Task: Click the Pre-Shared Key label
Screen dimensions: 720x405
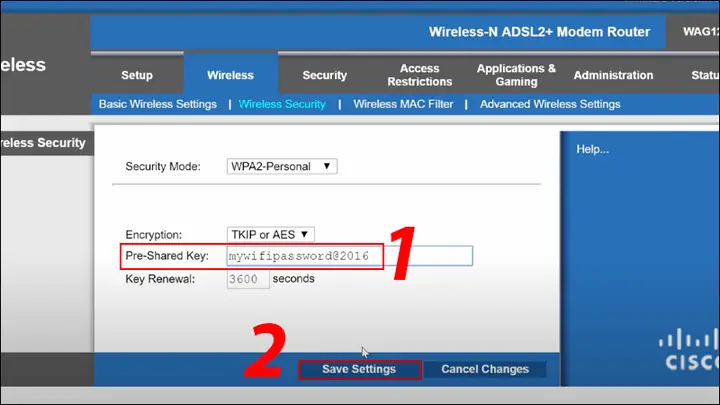Action: coord(167,256)
